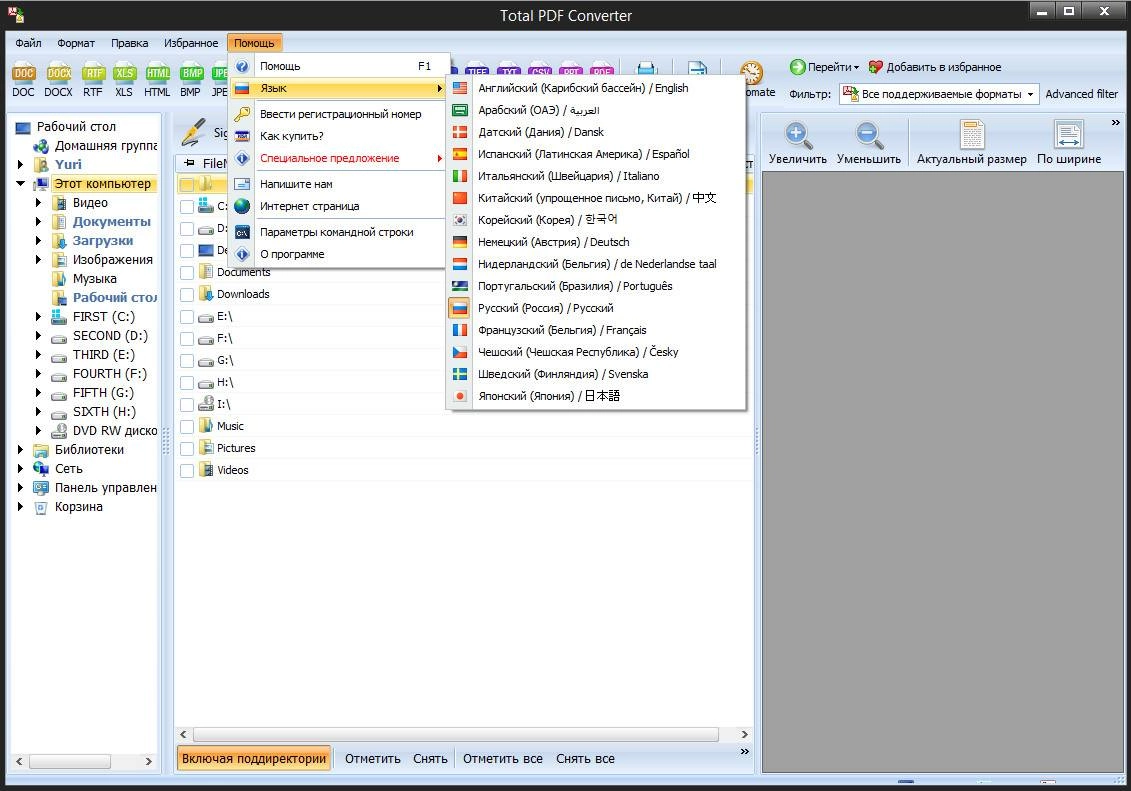Open the Избранное menu
The height and width of the screenshot is (791, 1131).
[x=191, y=43]
